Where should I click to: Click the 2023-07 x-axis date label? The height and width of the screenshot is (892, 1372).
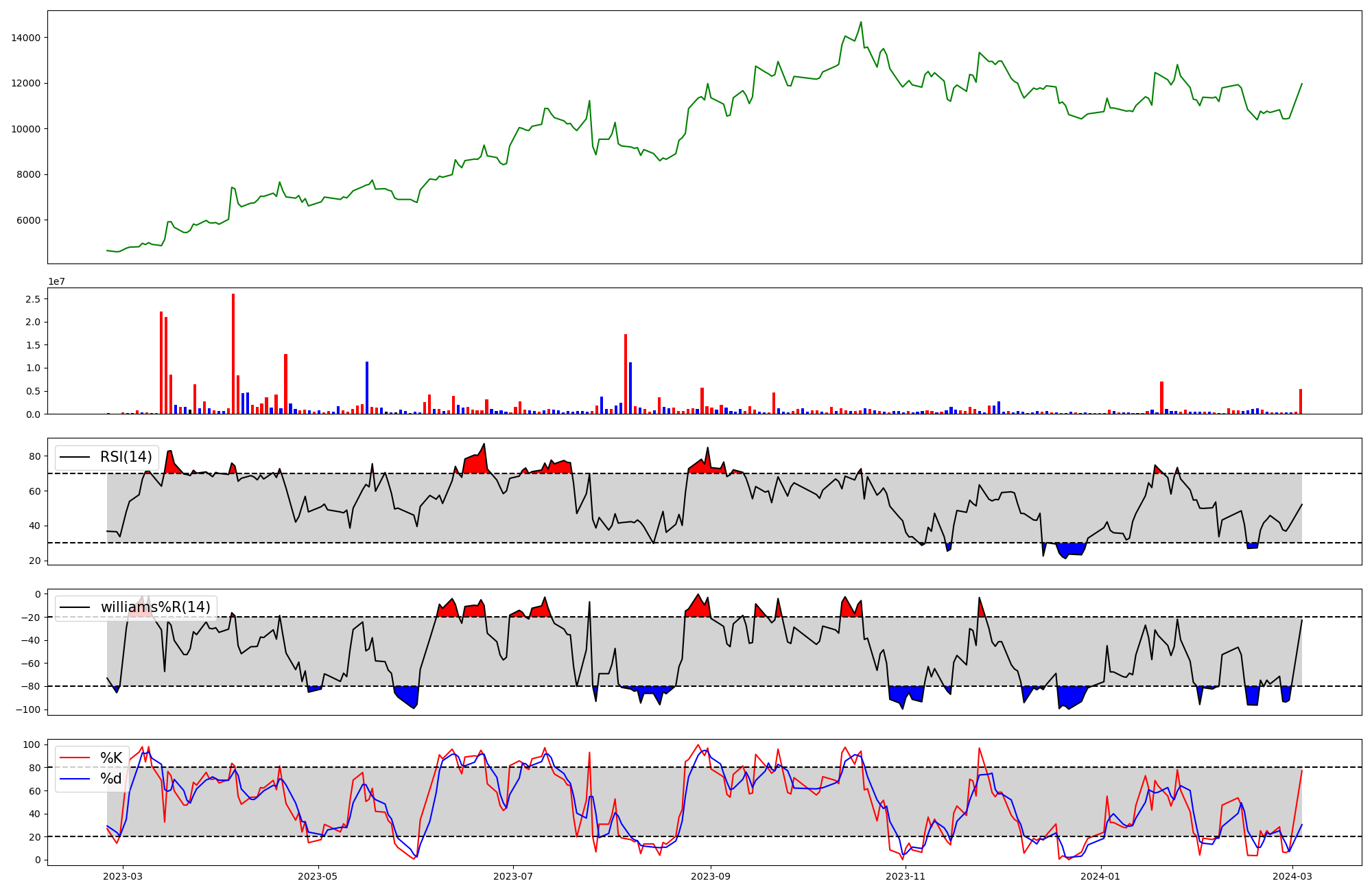tap(514, 876)
